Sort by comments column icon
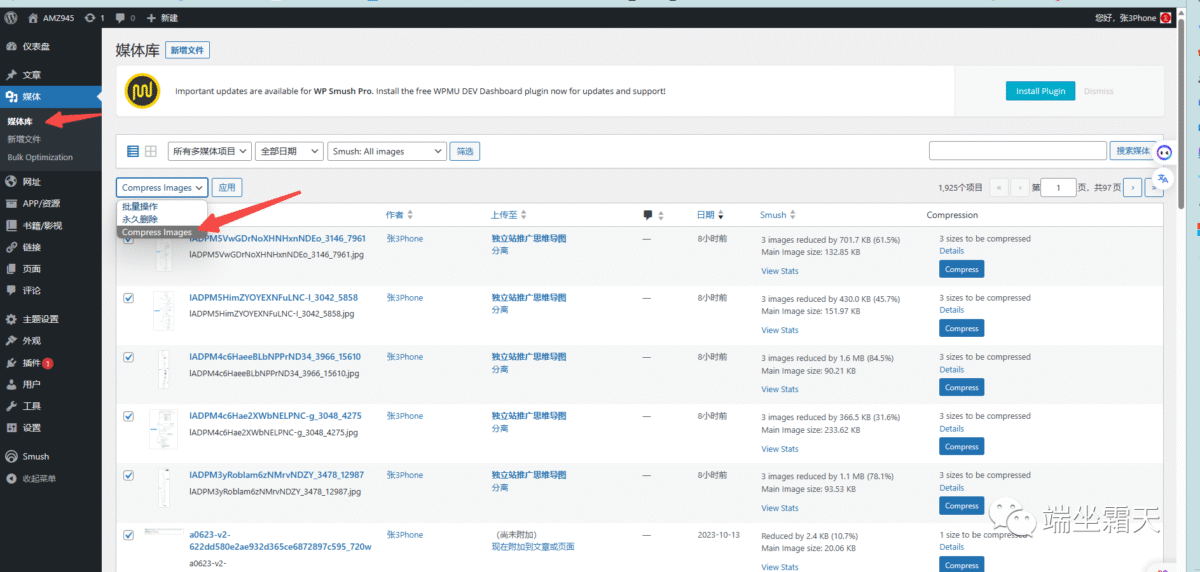Image resolution: width=1200 pixels, height=572 pixels. 648,215
